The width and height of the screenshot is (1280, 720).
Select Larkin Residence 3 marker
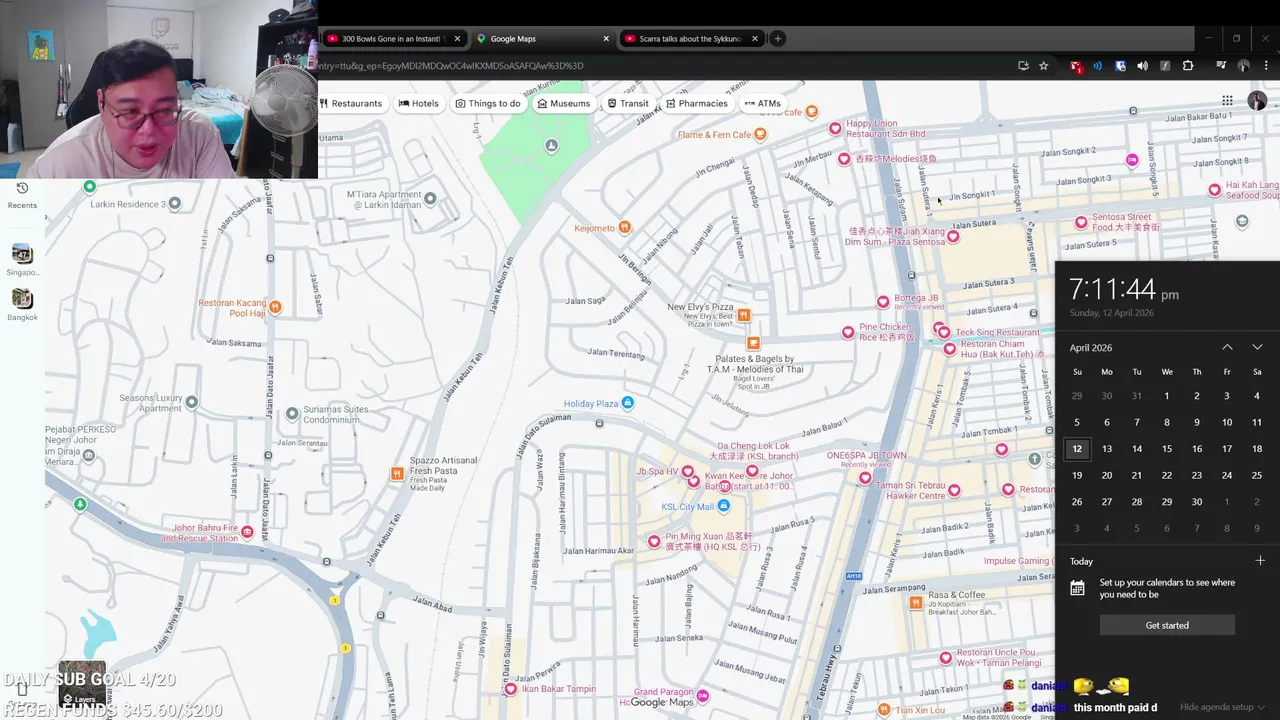pos(174,204)
